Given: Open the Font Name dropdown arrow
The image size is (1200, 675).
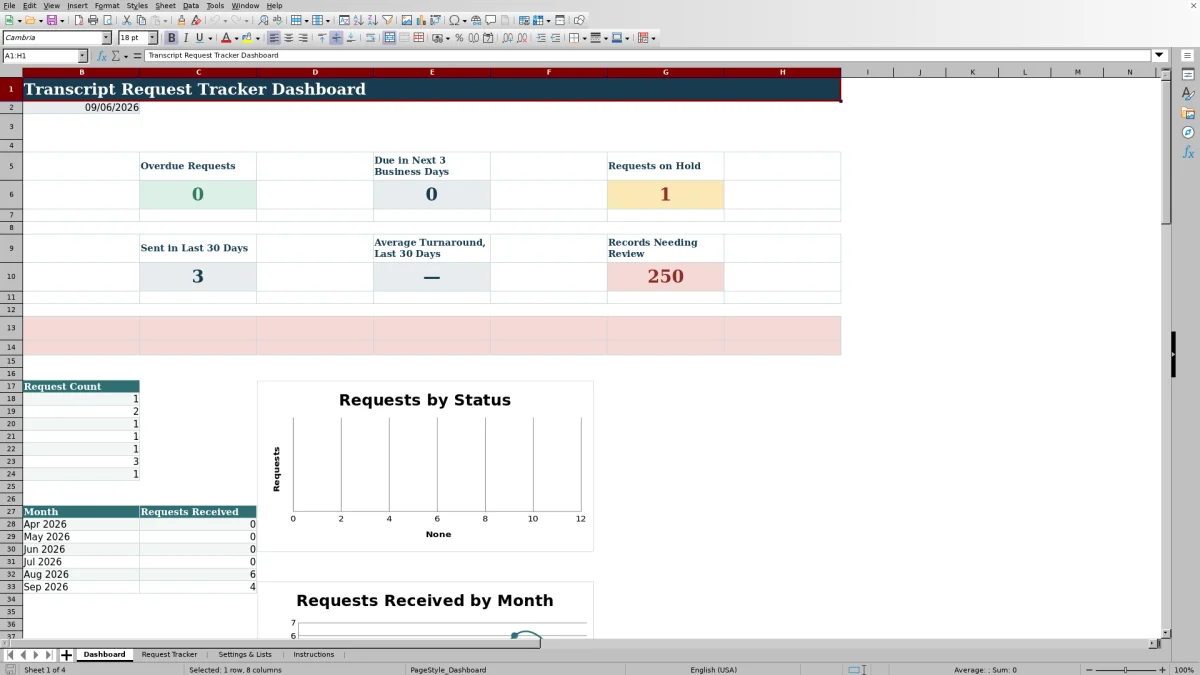Looking at the screenshot, I should [106, 38].
